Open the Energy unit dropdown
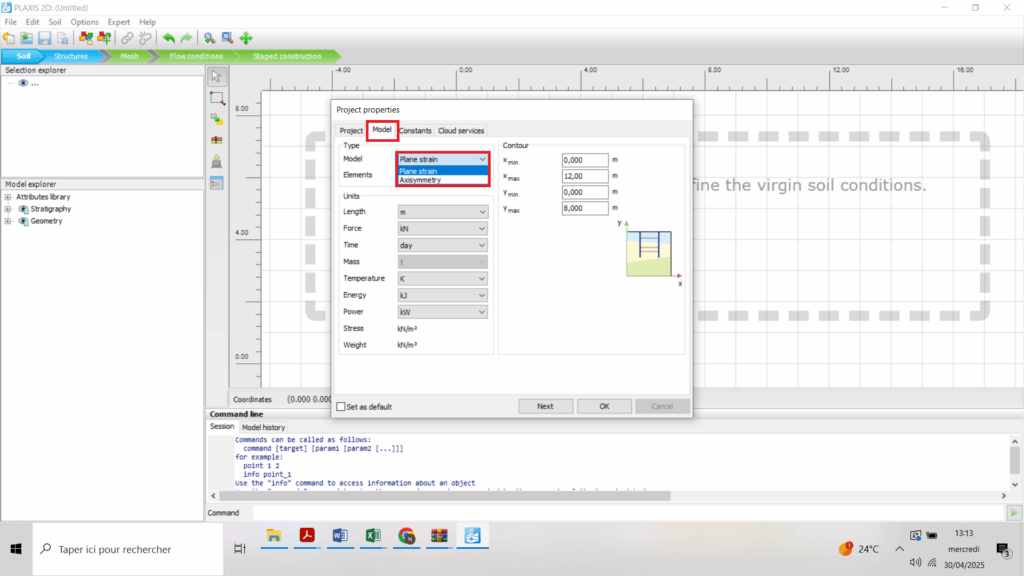This screenshot has height=576, width=1024. tap(442, 295)
